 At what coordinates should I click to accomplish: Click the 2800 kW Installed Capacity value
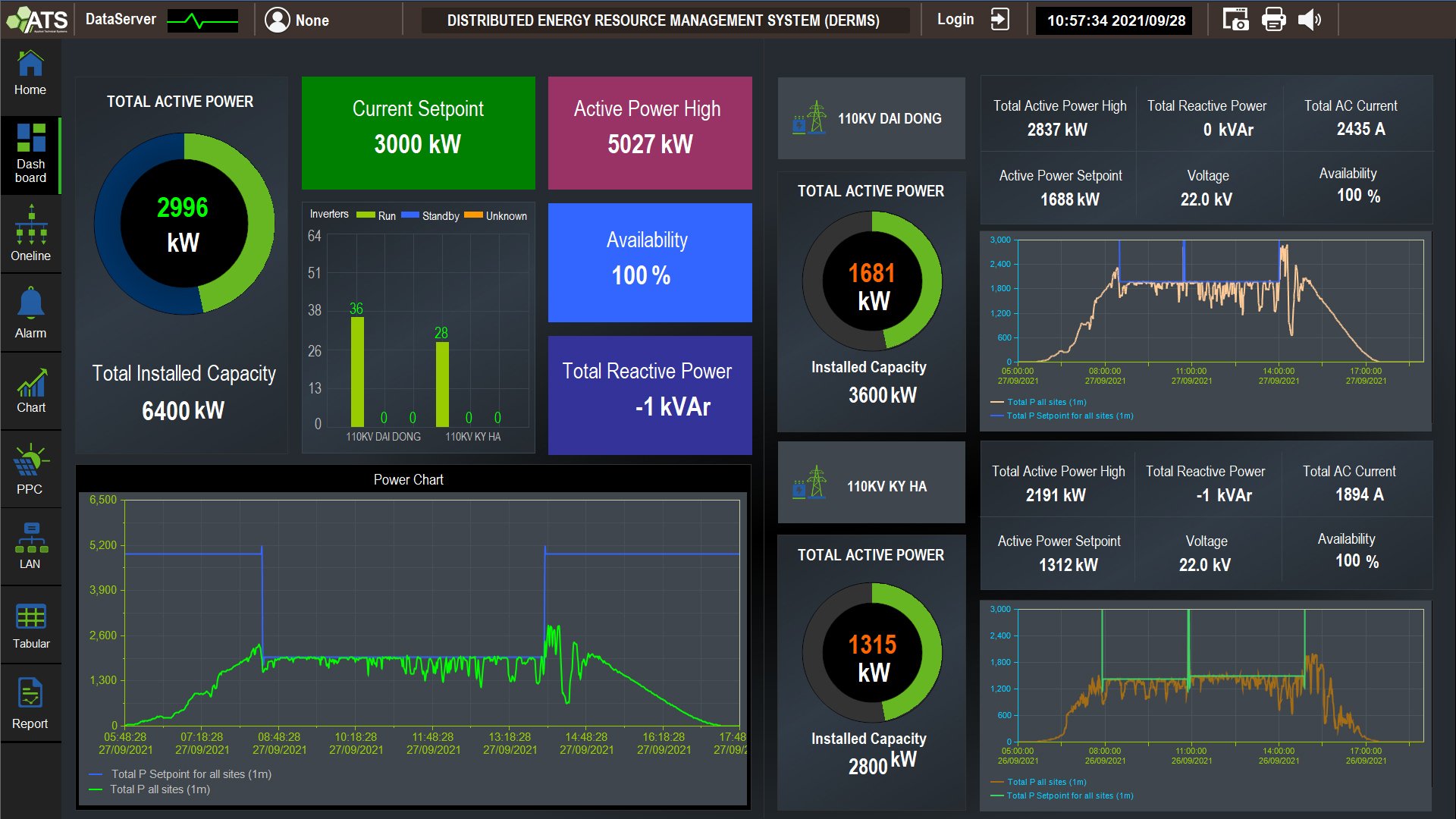point(883,764)
